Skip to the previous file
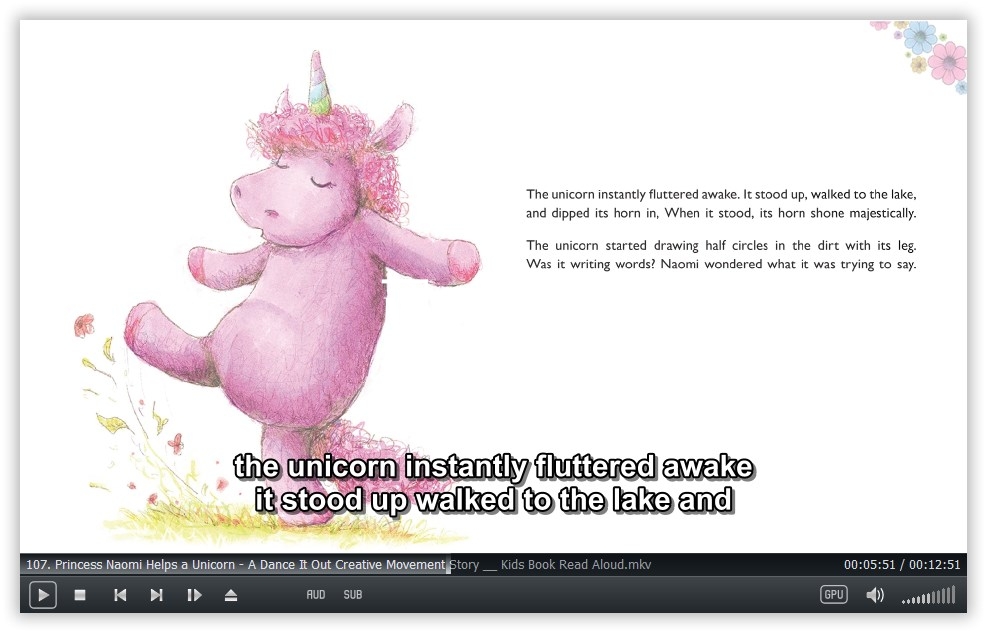Screen dimensions: 987x633 (x=120, y=595)
